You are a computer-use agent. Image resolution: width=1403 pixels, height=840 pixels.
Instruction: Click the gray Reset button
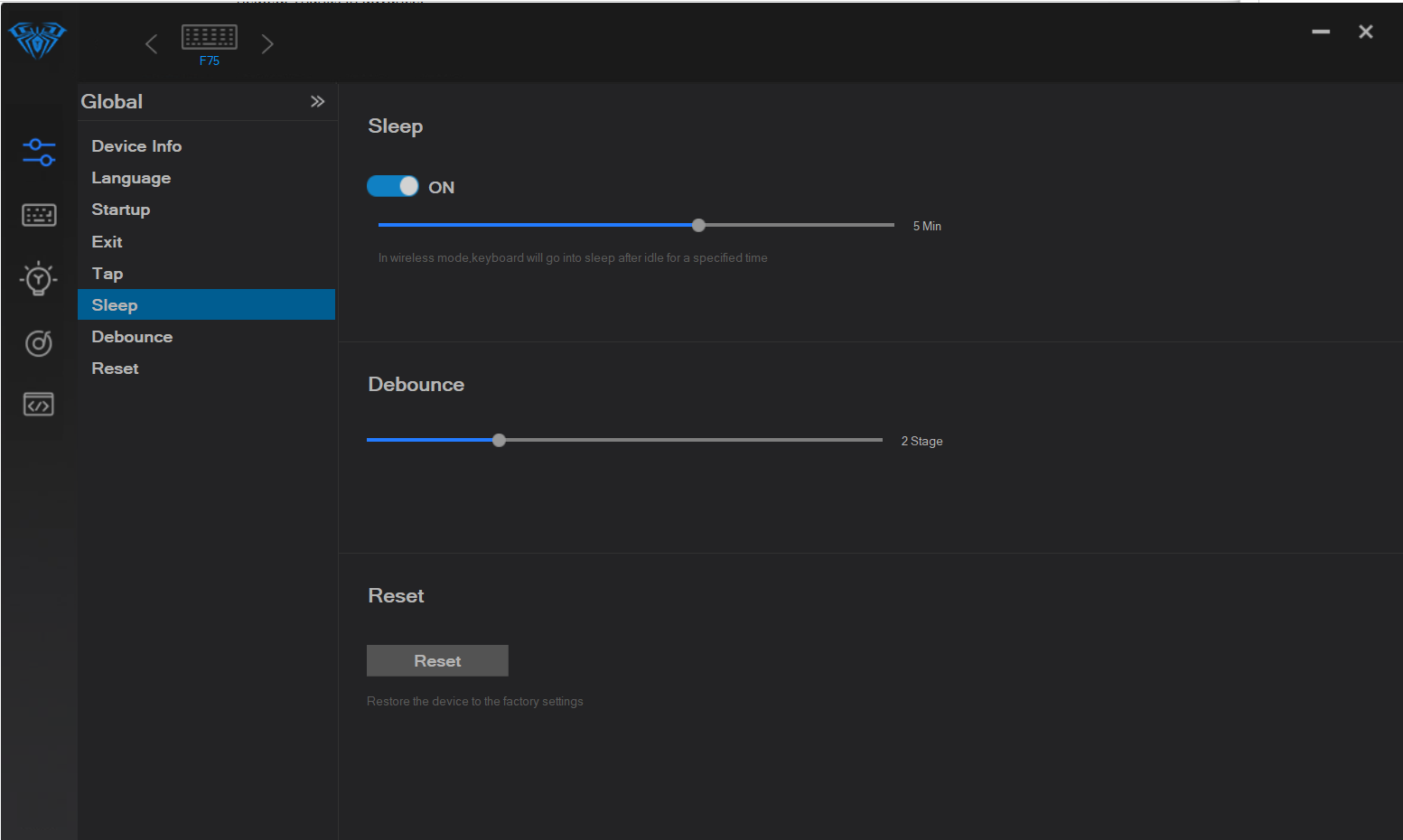pyautogui.click(x=437, y=660)
